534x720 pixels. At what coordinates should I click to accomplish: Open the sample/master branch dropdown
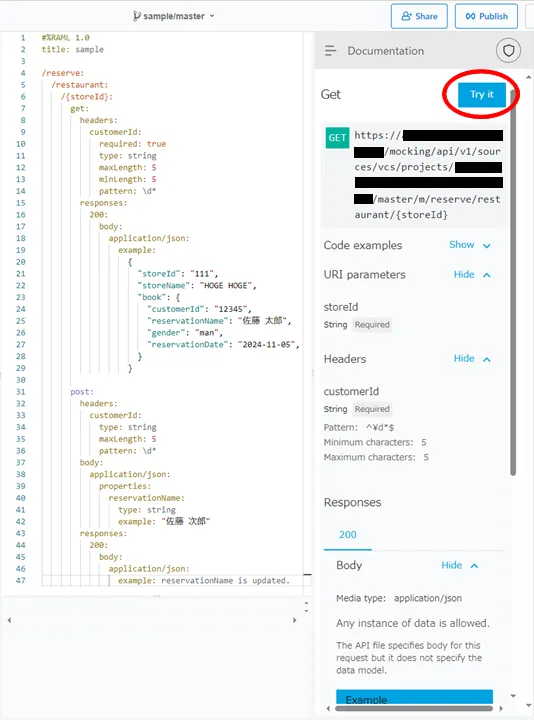pyautogui.click(x=174, y=16)
